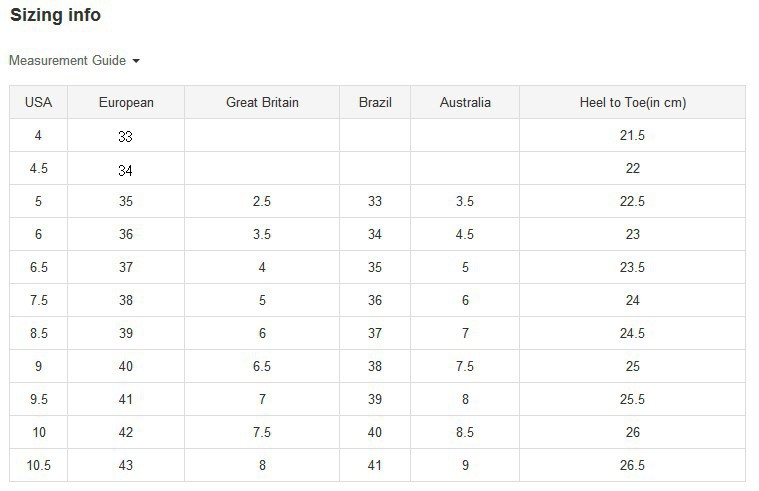759x491 pixels.
Task: Click Heel to Toe 24.5 cell
Action: pos(632,334)
